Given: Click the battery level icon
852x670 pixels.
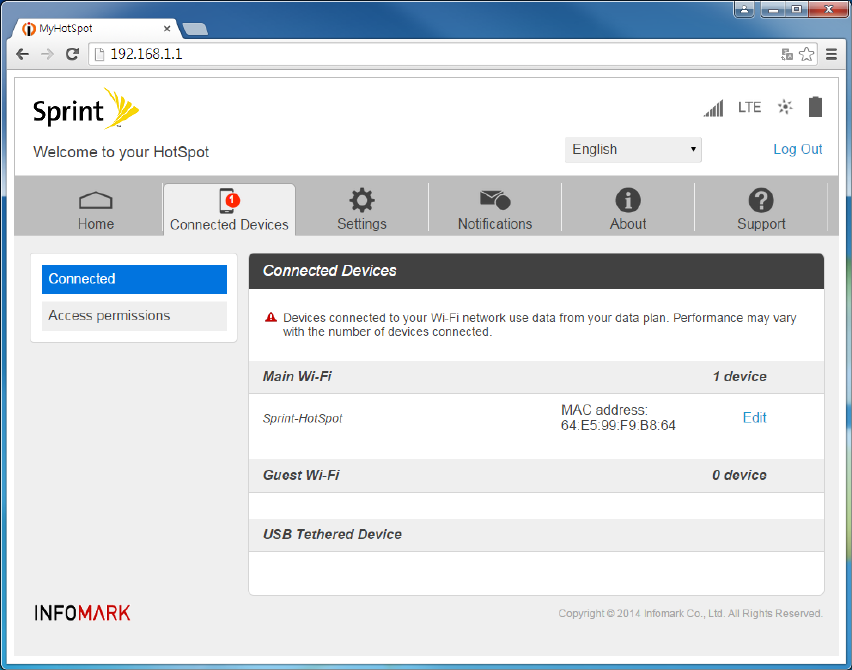Looking at the screenshot, I should coord(815,107).
